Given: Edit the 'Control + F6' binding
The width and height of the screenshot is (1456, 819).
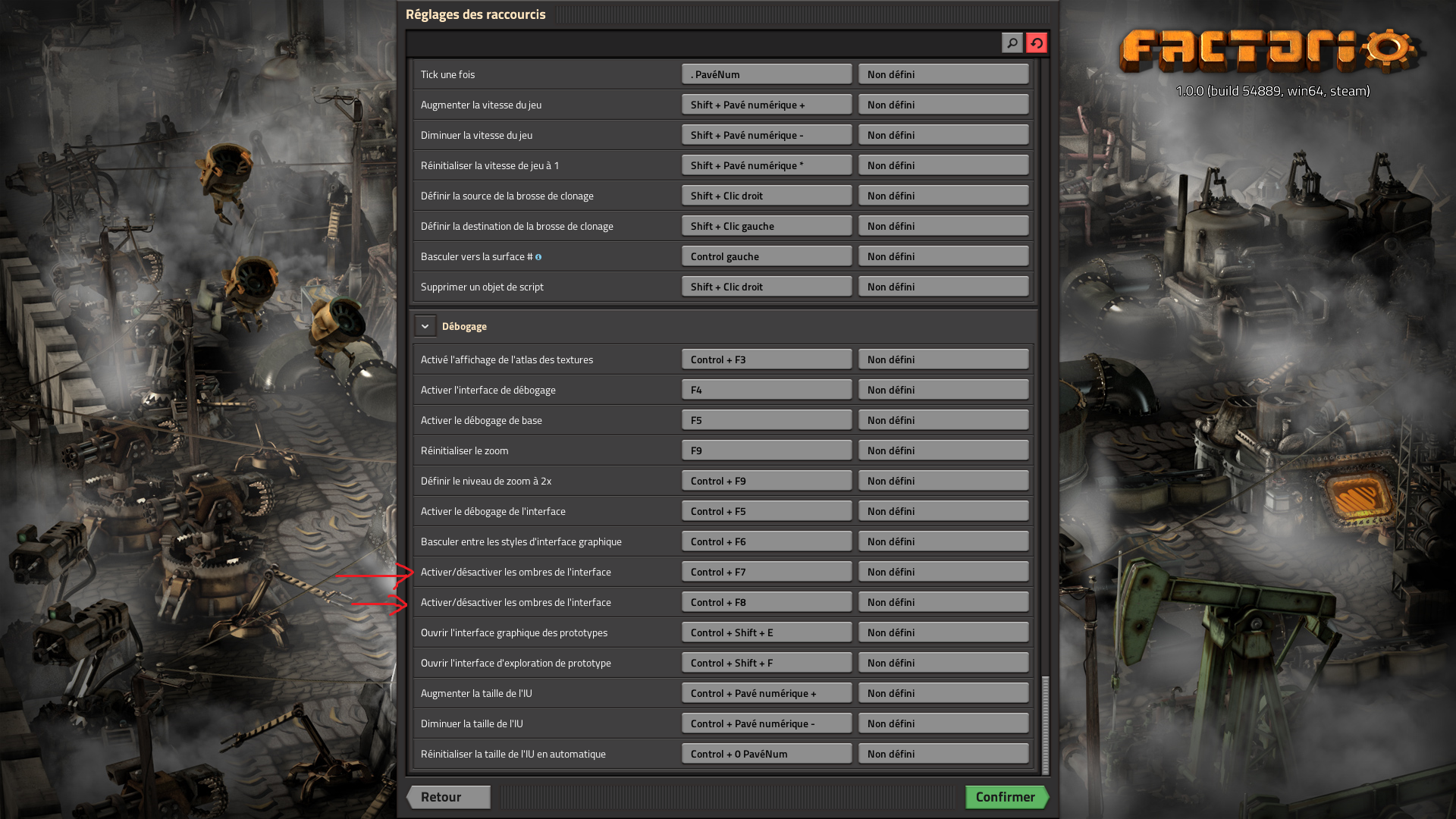Looking at the screenshot, I should pyautogui.click(x=767, y=541).
